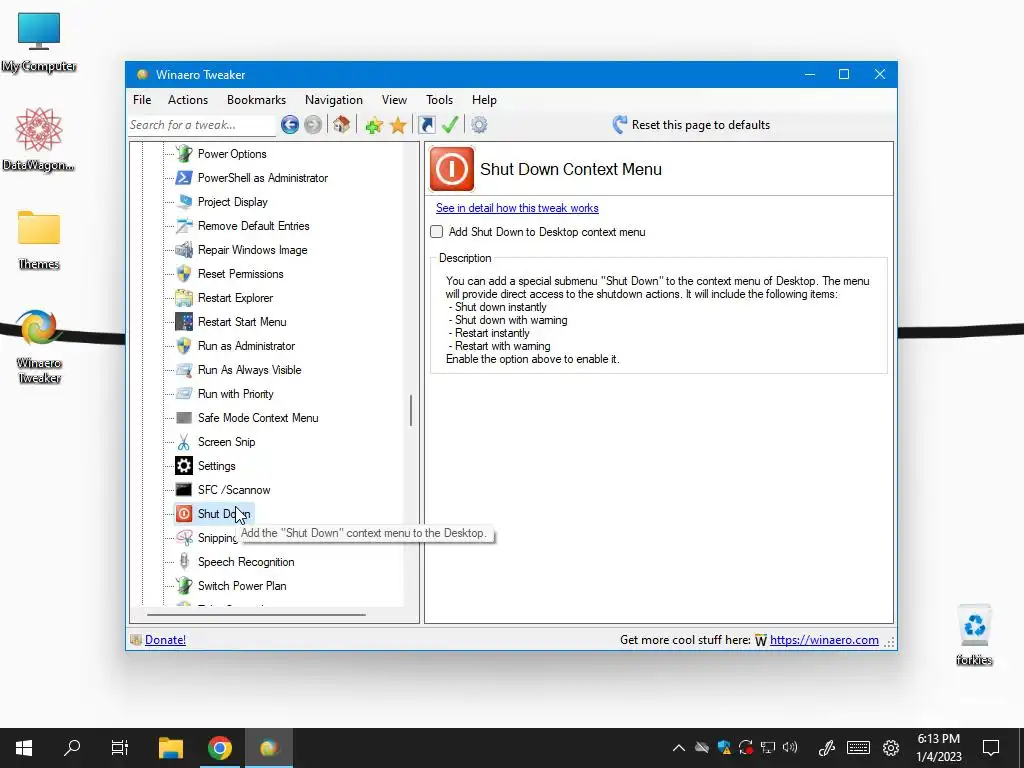
Task: Select Run As Always Visible item
Action: click(249, 370)
